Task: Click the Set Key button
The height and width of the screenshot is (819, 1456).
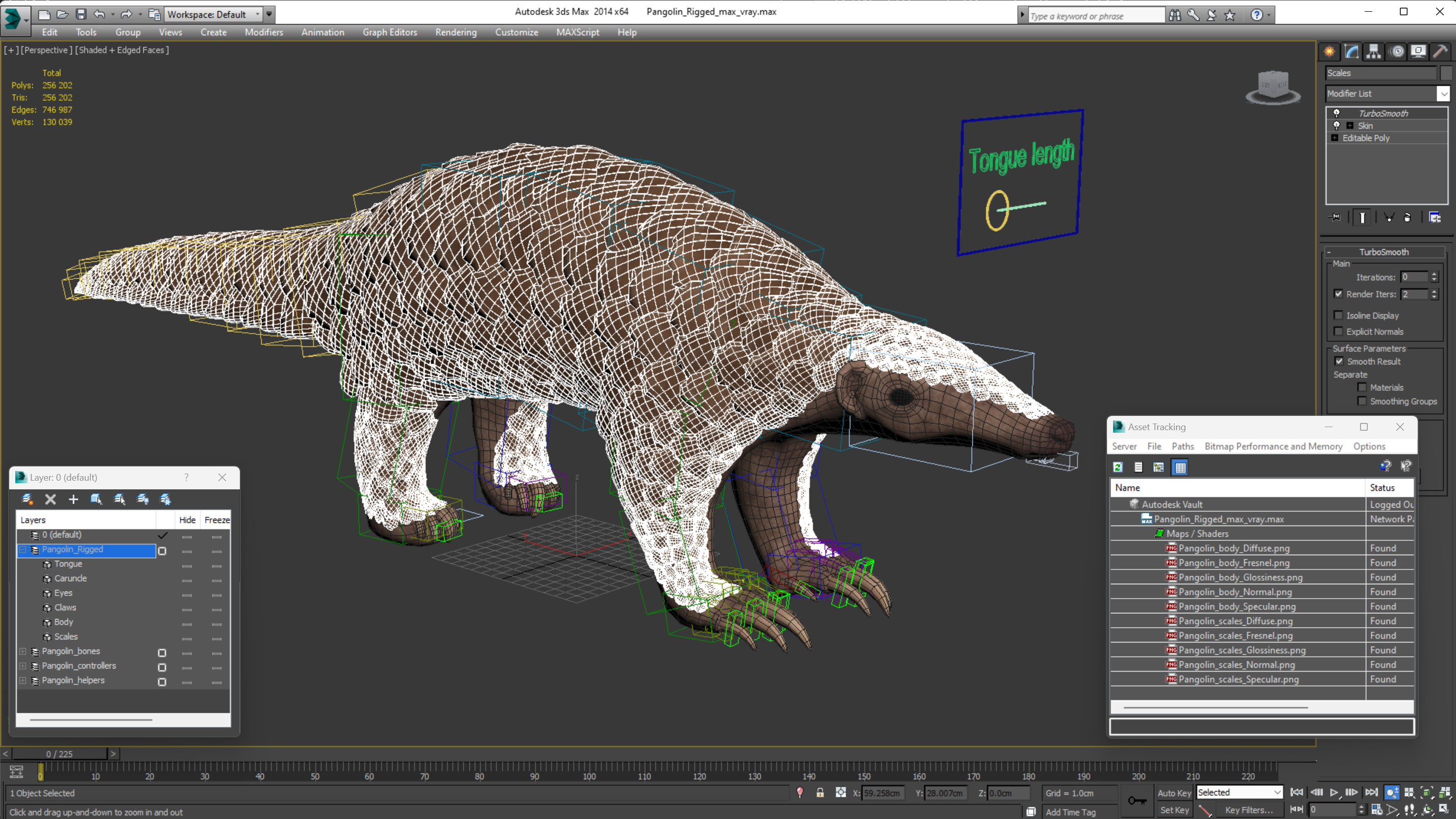Action: (x=1174, y=810)
